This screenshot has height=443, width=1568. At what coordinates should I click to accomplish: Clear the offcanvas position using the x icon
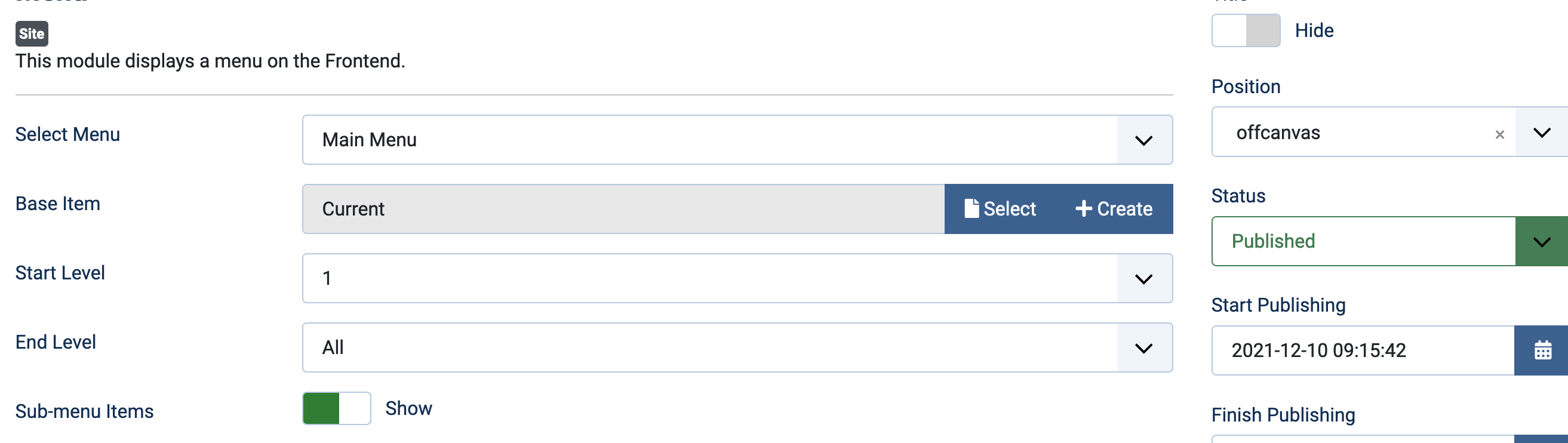(1500, 133)
